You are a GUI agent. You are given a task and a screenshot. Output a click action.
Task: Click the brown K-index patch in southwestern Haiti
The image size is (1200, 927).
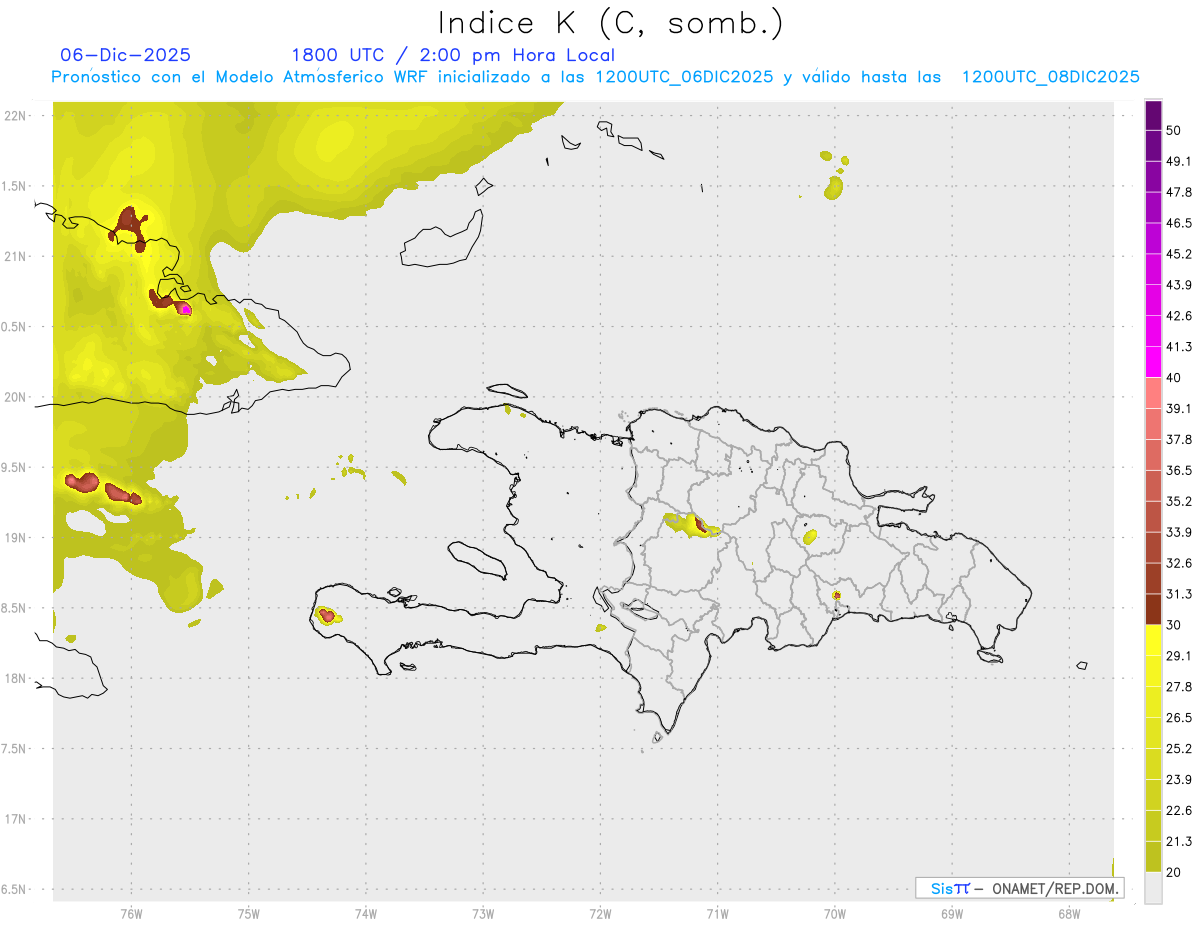pyautogui.click(x=325, y=615)
